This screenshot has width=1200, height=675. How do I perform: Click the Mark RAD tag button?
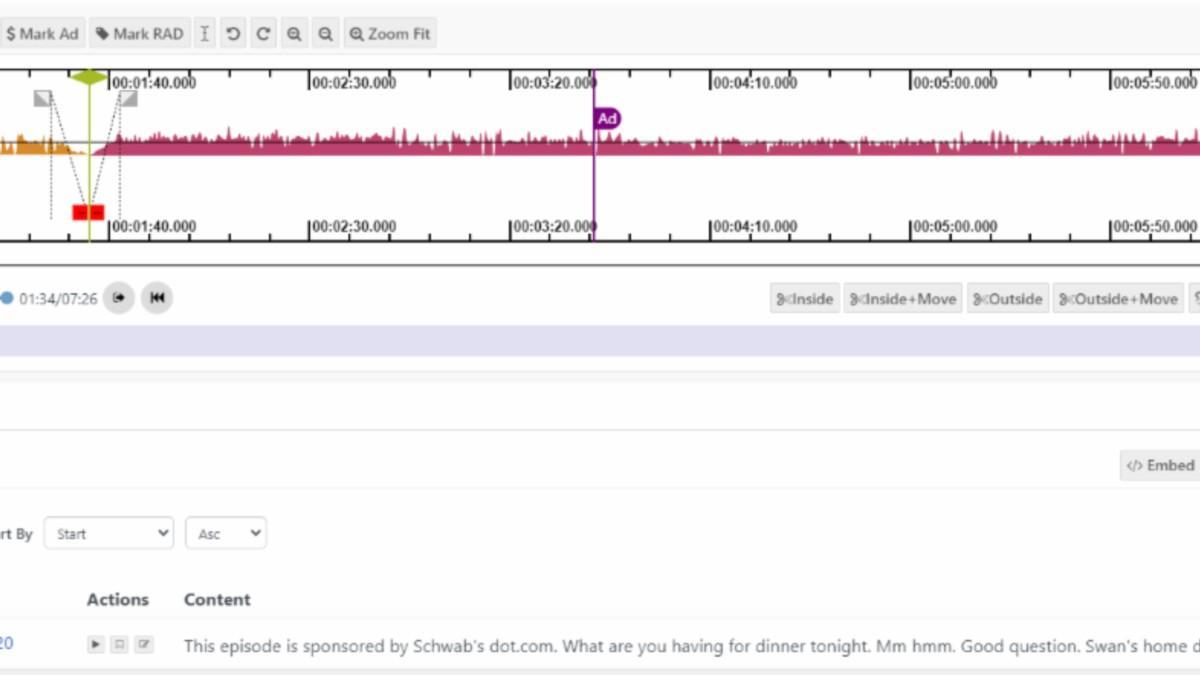(140, 33)
